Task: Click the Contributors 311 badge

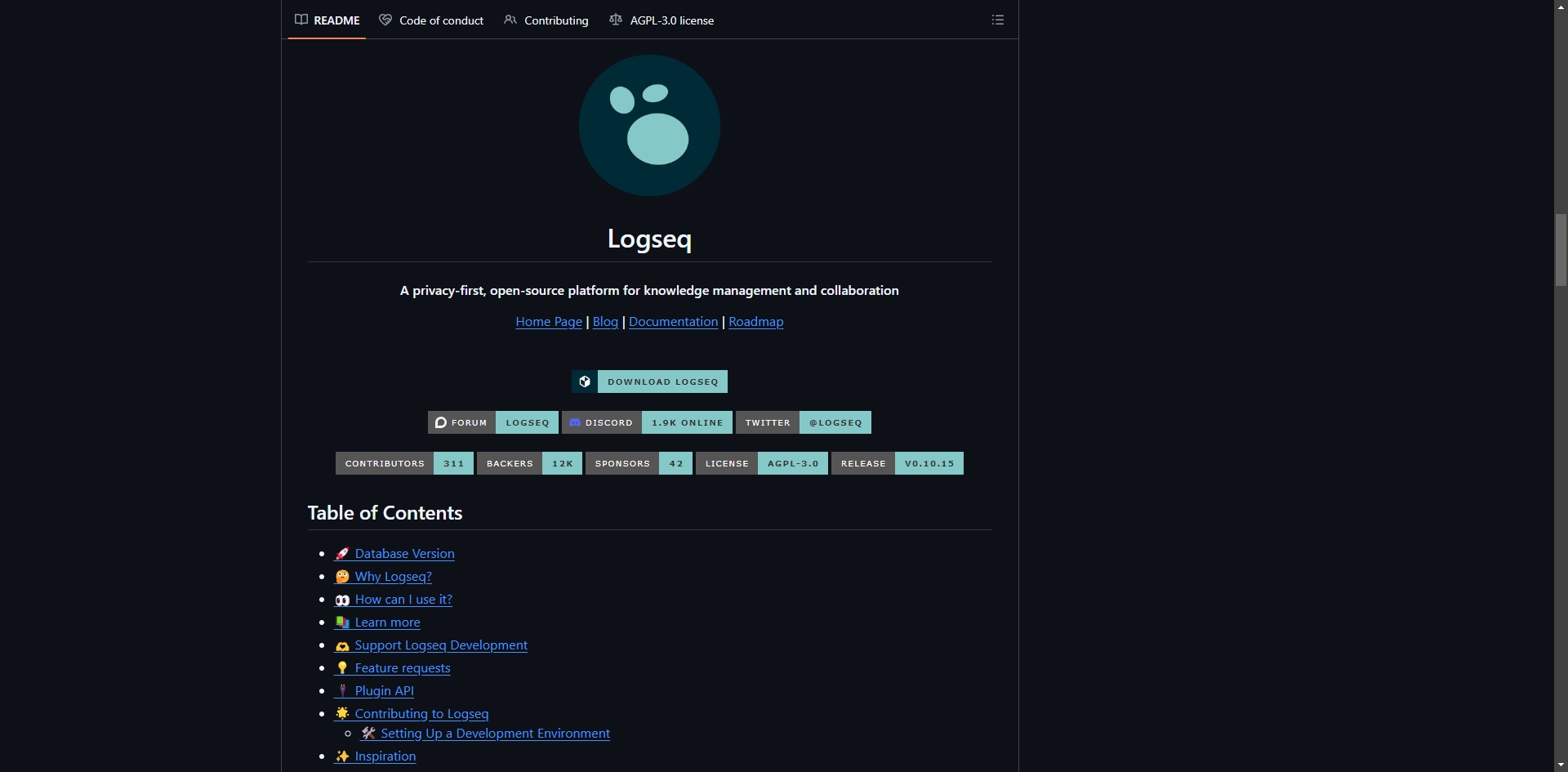Action: pos(404,463)
